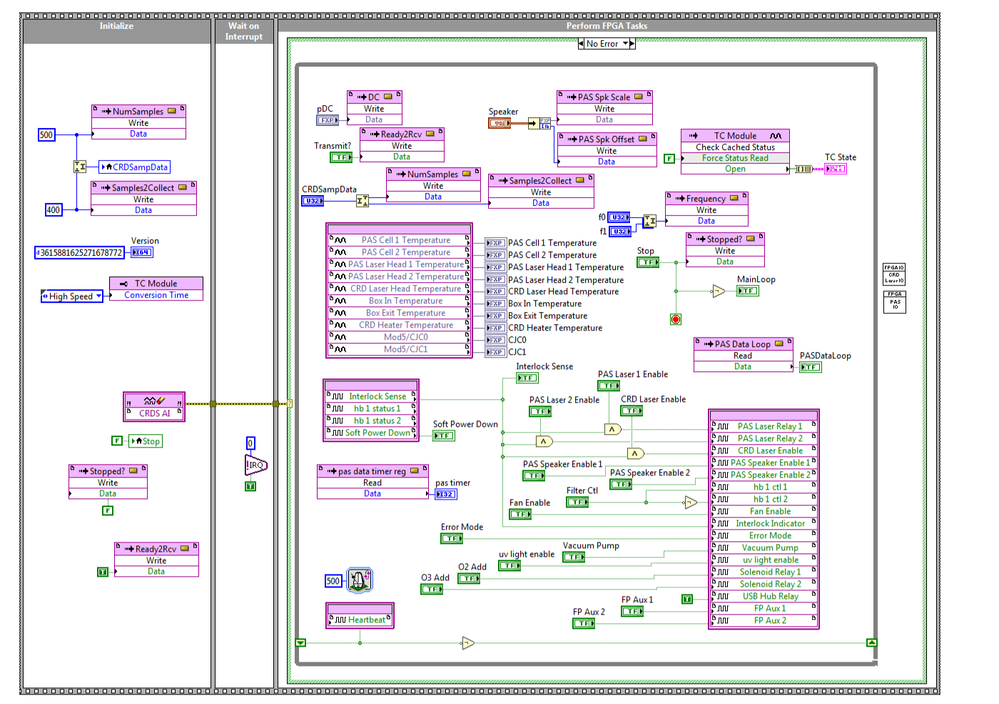Select the Mod5/CJC1 I/O row
Screen dimensions: 999x704
point(399,349)
